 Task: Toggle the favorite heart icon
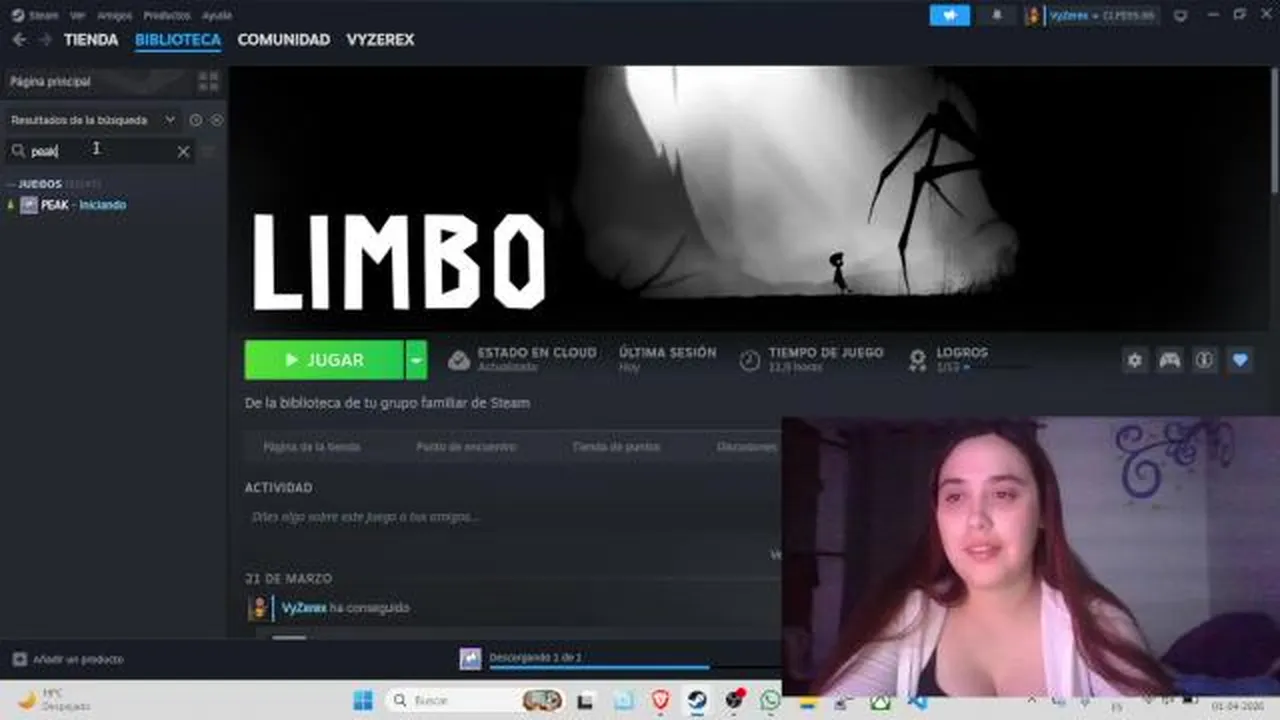pyautogui.click(x=1240, y=360)
